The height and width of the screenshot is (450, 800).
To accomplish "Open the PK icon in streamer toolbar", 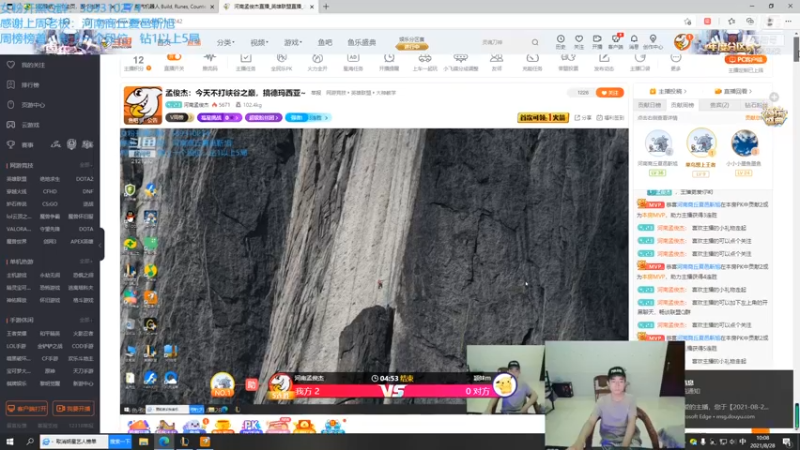I will (281, 58).
